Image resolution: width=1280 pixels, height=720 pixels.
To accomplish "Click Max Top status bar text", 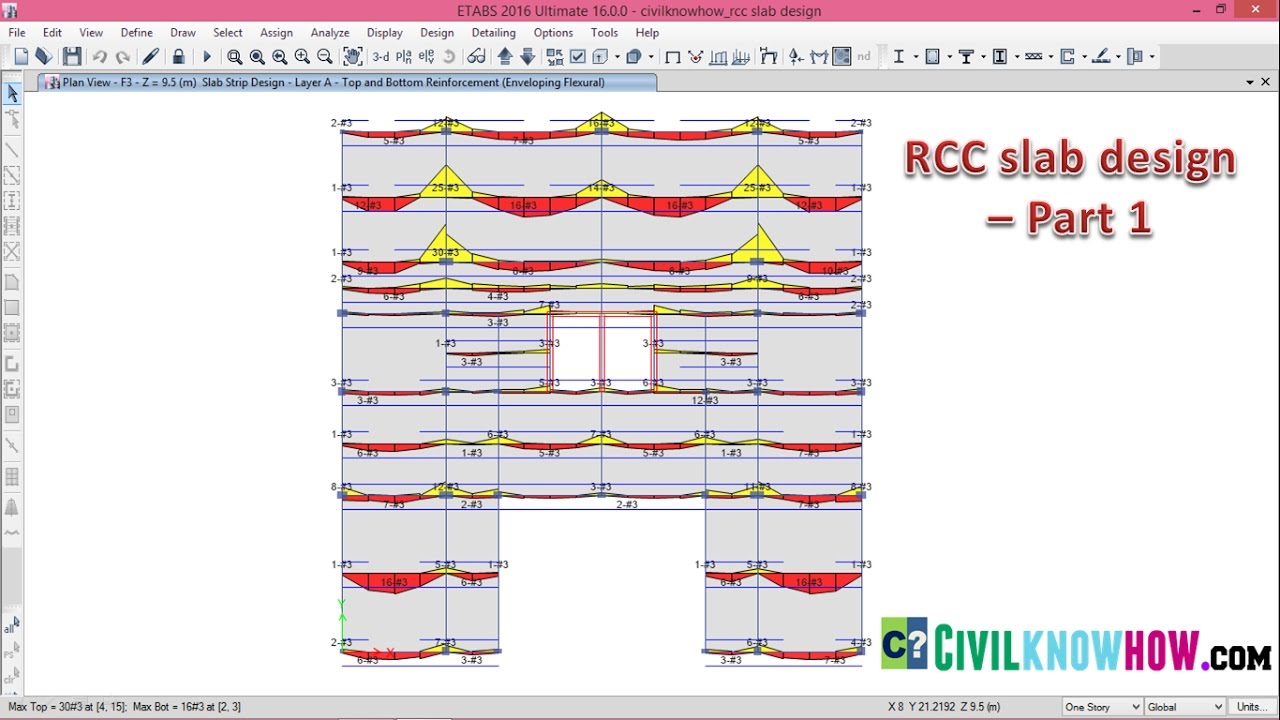I will point(66,707).
